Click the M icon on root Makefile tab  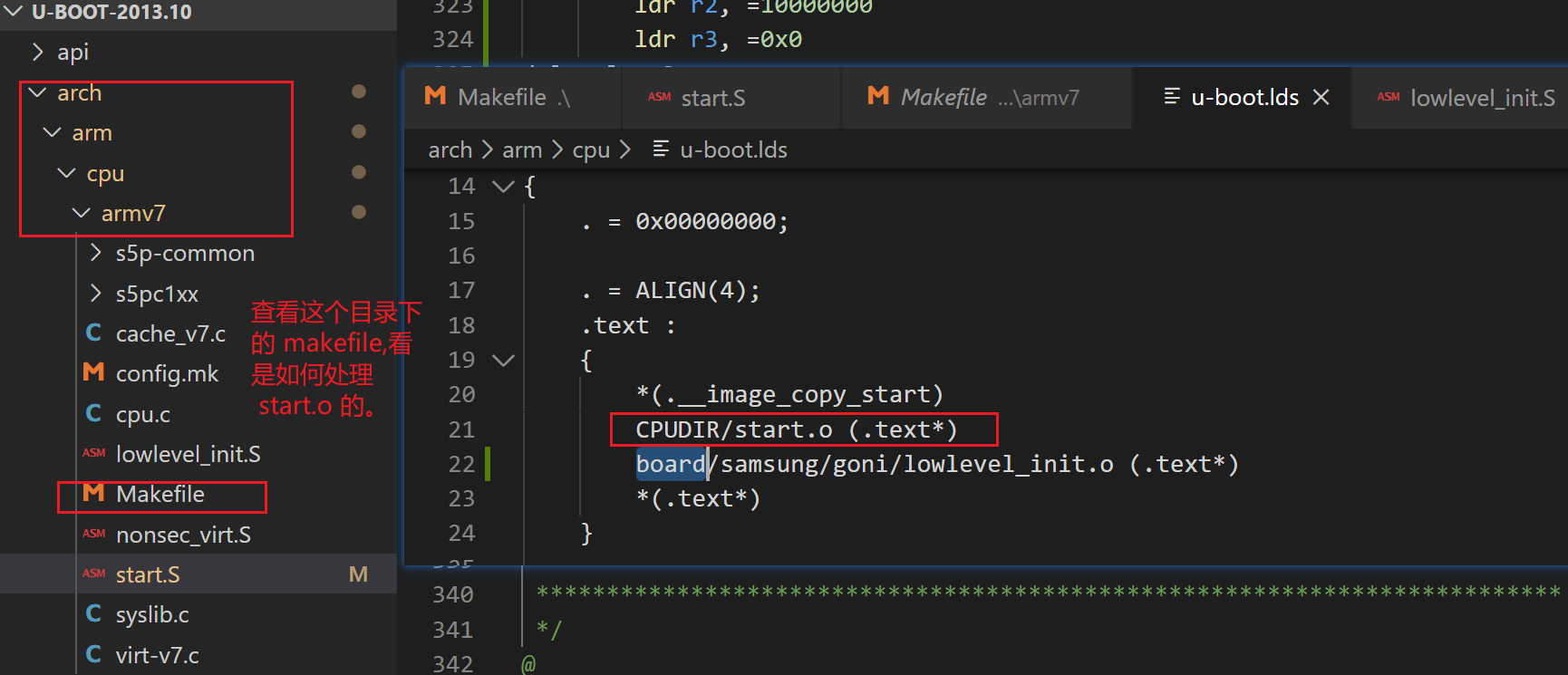pos(435,95)
